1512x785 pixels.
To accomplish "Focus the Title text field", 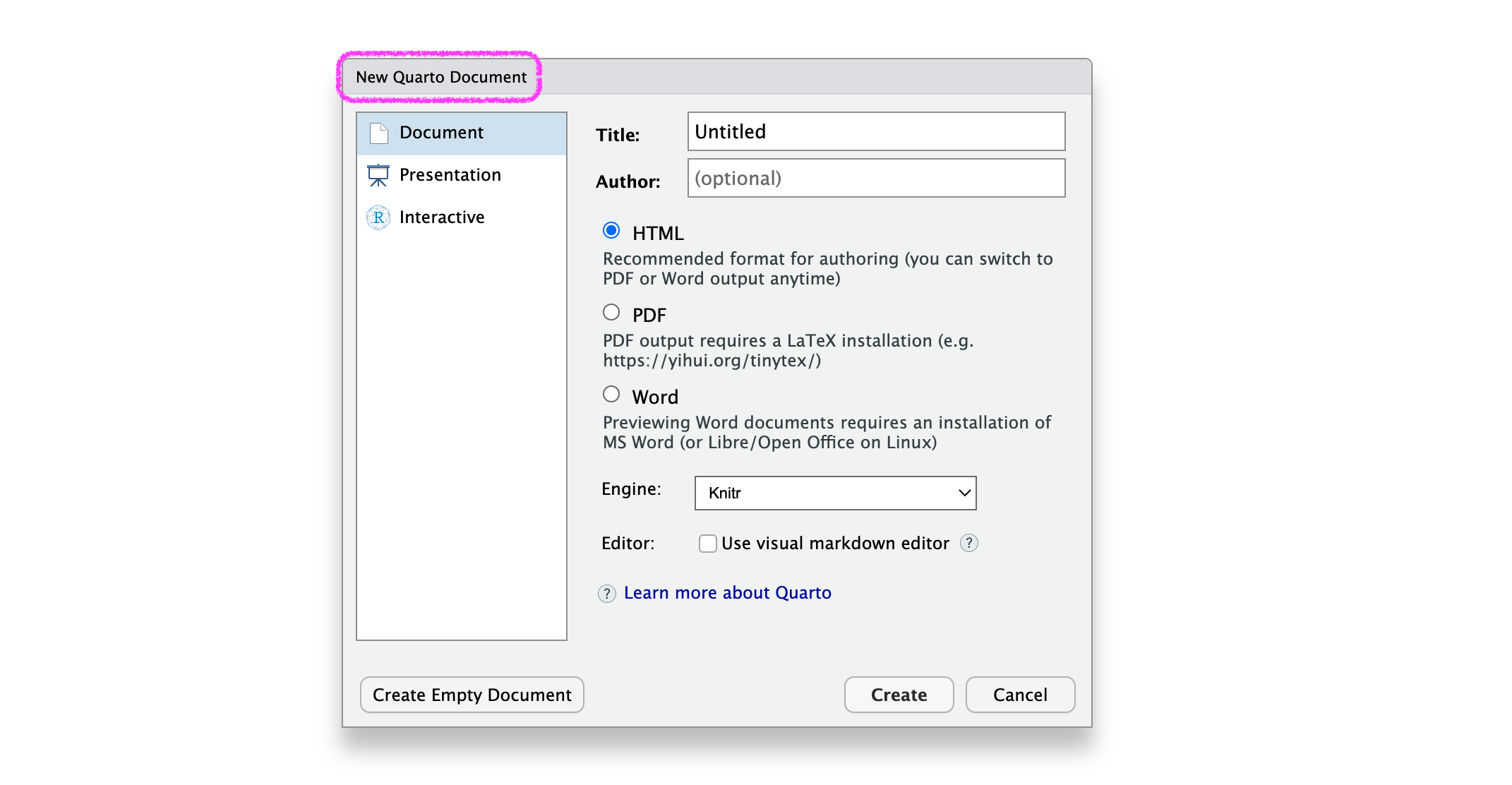I will [875, 131].
